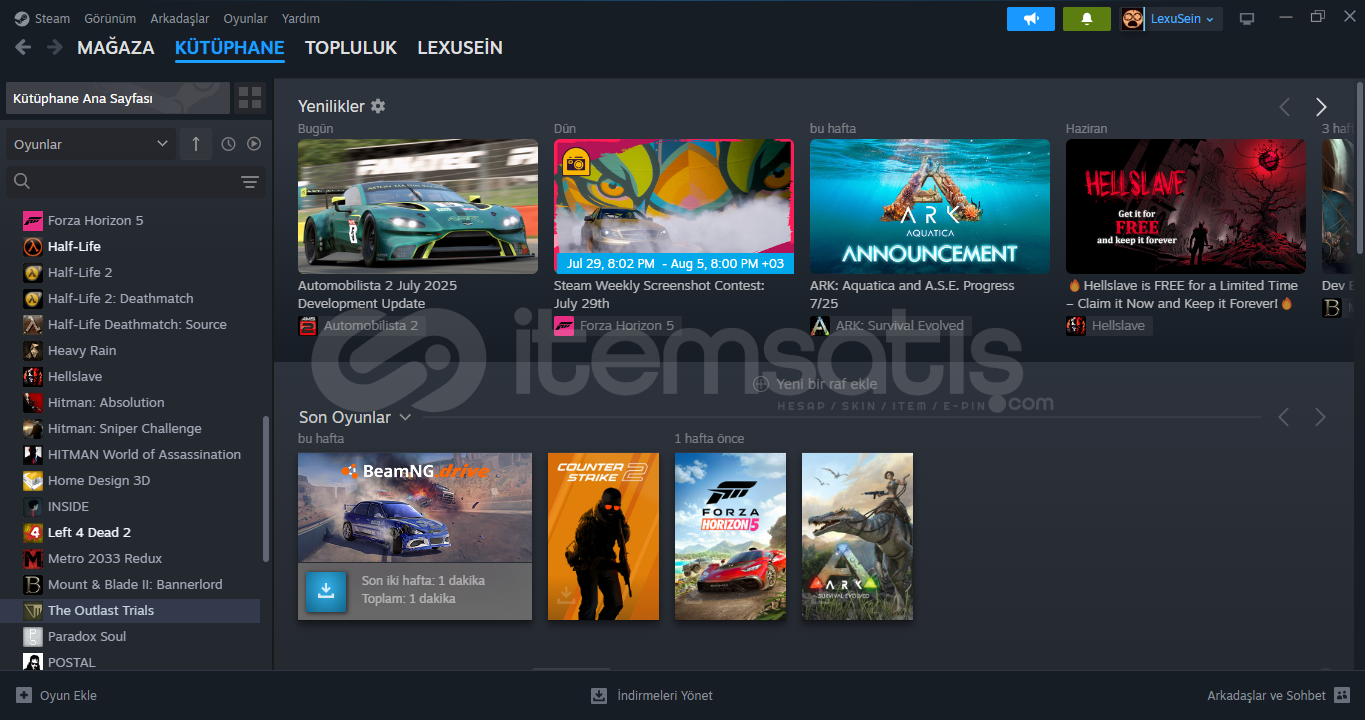Open the Arkadaşlar ve Sohbet panel
The width and height of the screenshot is (1365, 720).
point(1278,695)
